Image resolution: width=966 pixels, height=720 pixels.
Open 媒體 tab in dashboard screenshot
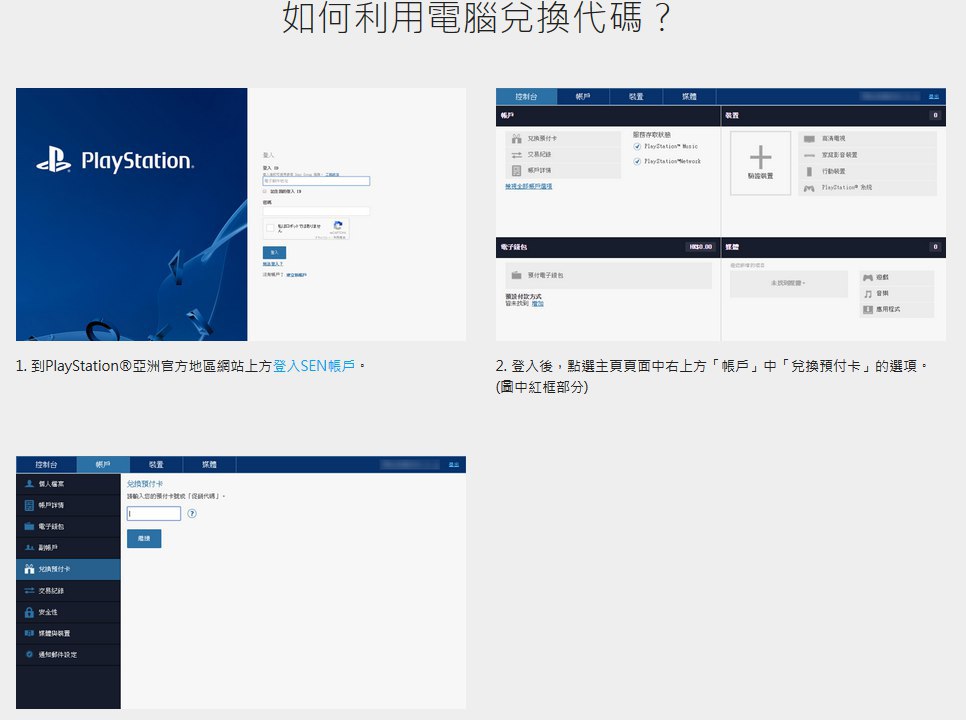click(689, 97)
